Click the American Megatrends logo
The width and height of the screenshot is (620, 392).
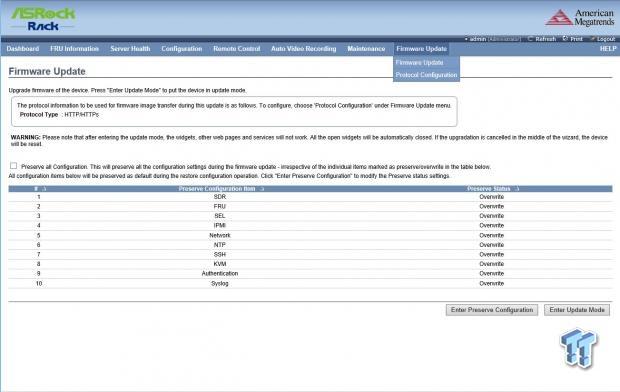(580, 17)
